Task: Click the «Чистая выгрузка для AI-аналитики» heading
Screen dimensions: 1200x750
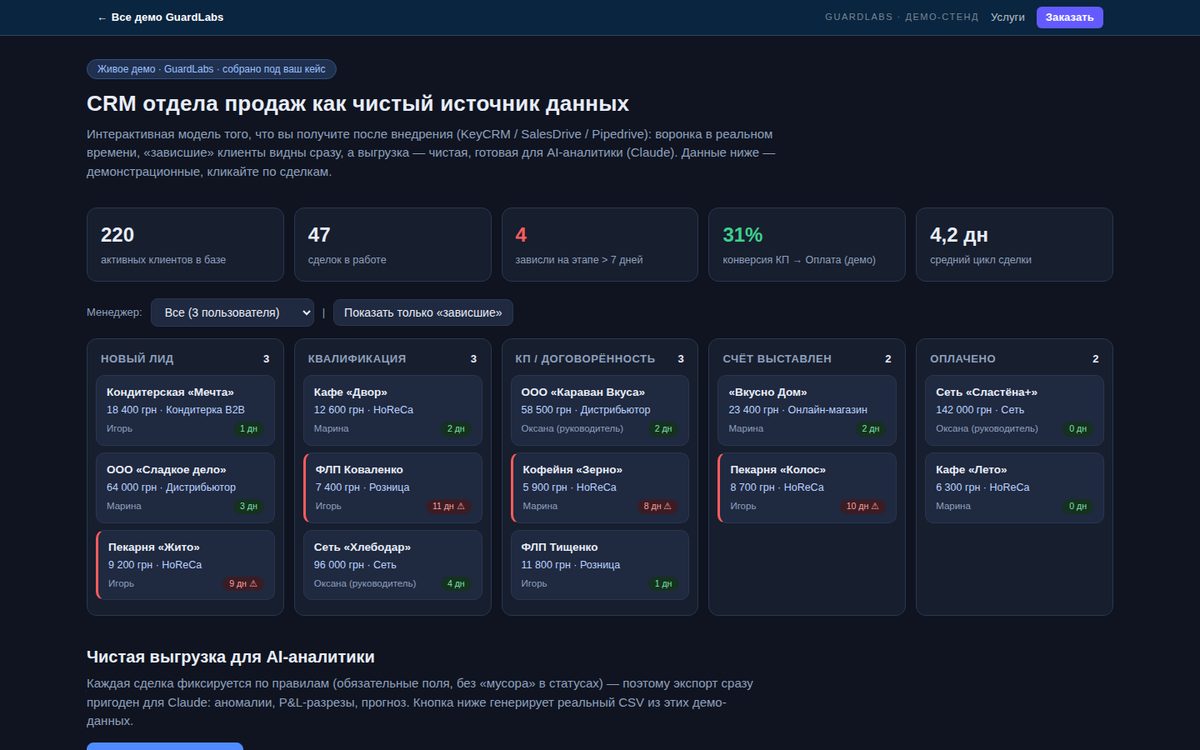Action: pyautogui.click(x=231, y=657)
